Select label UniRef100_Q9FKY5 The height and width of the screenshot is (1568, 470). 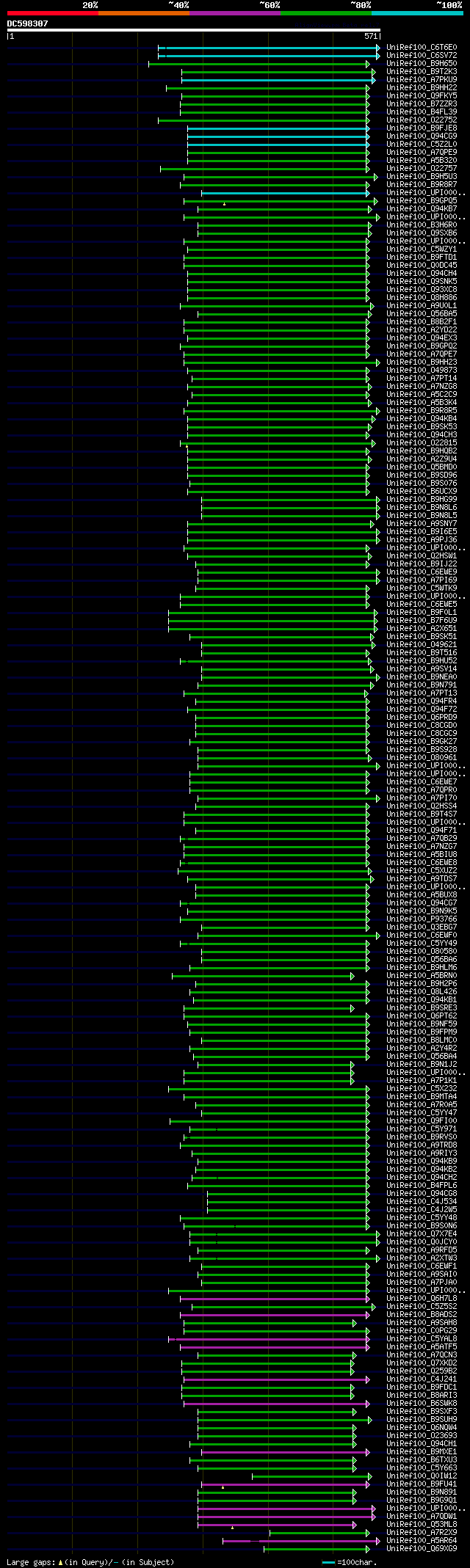click(422, 96)
